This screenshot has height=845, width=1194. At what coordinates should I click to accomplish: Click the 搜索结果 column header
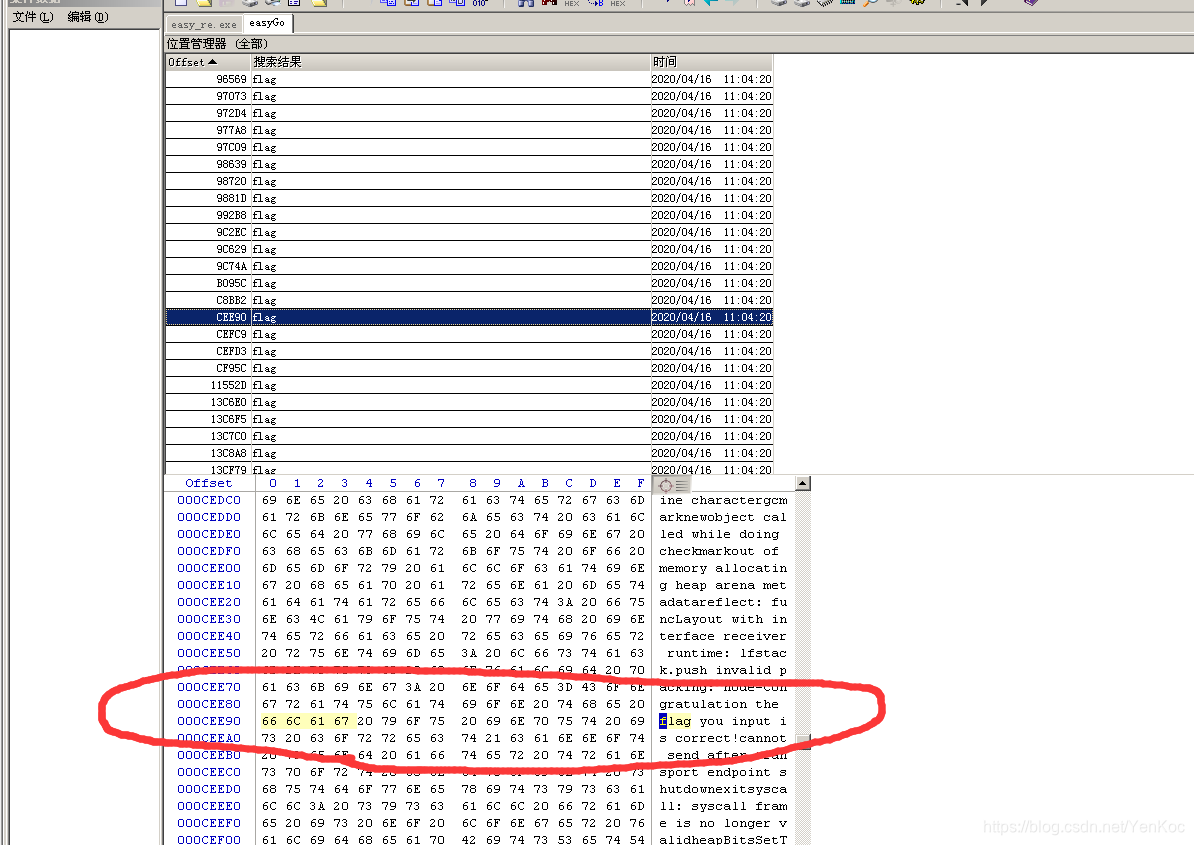[x=450, y=62]
